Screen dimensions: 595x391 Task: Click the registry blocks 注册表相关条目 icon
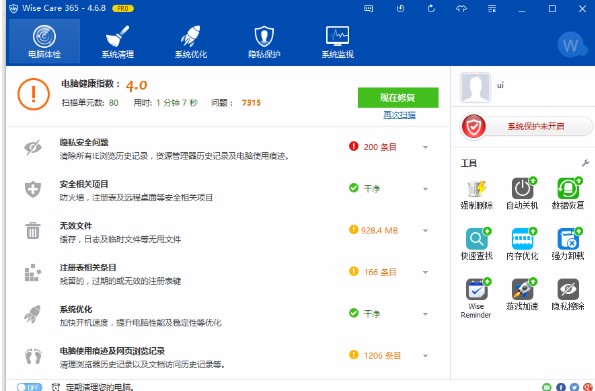[33, 273]
